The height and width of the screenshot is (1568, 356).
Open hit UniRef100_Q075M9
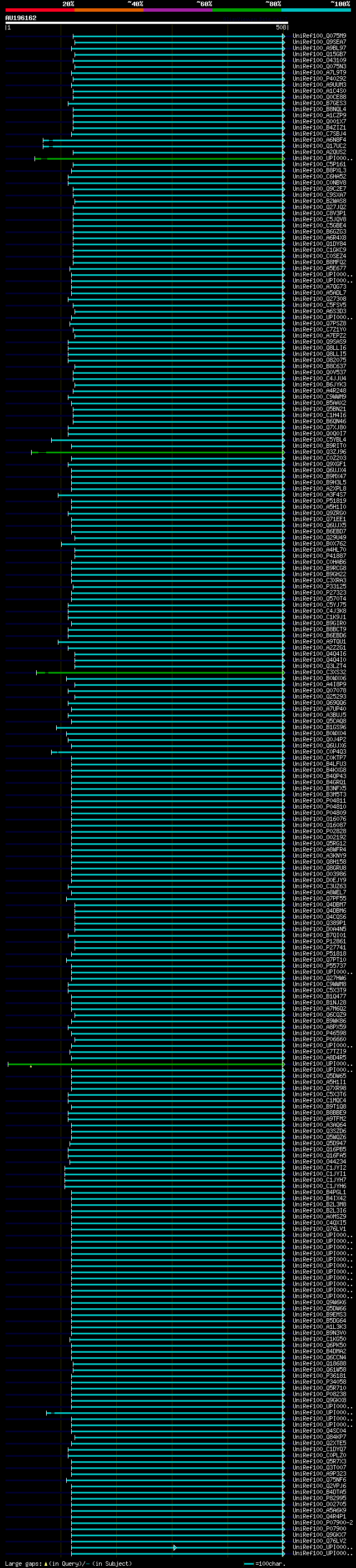coord(319,36)
